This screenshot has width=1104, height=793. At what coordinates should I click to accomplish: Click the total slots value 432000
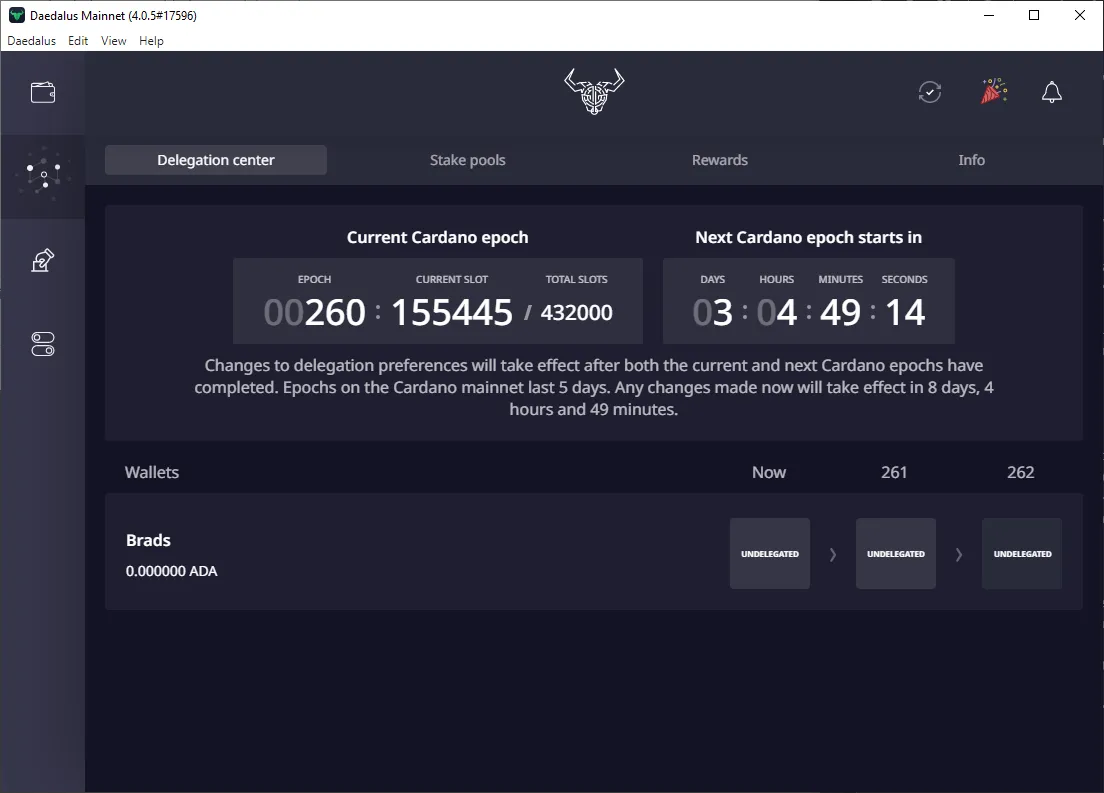(577, 312)
